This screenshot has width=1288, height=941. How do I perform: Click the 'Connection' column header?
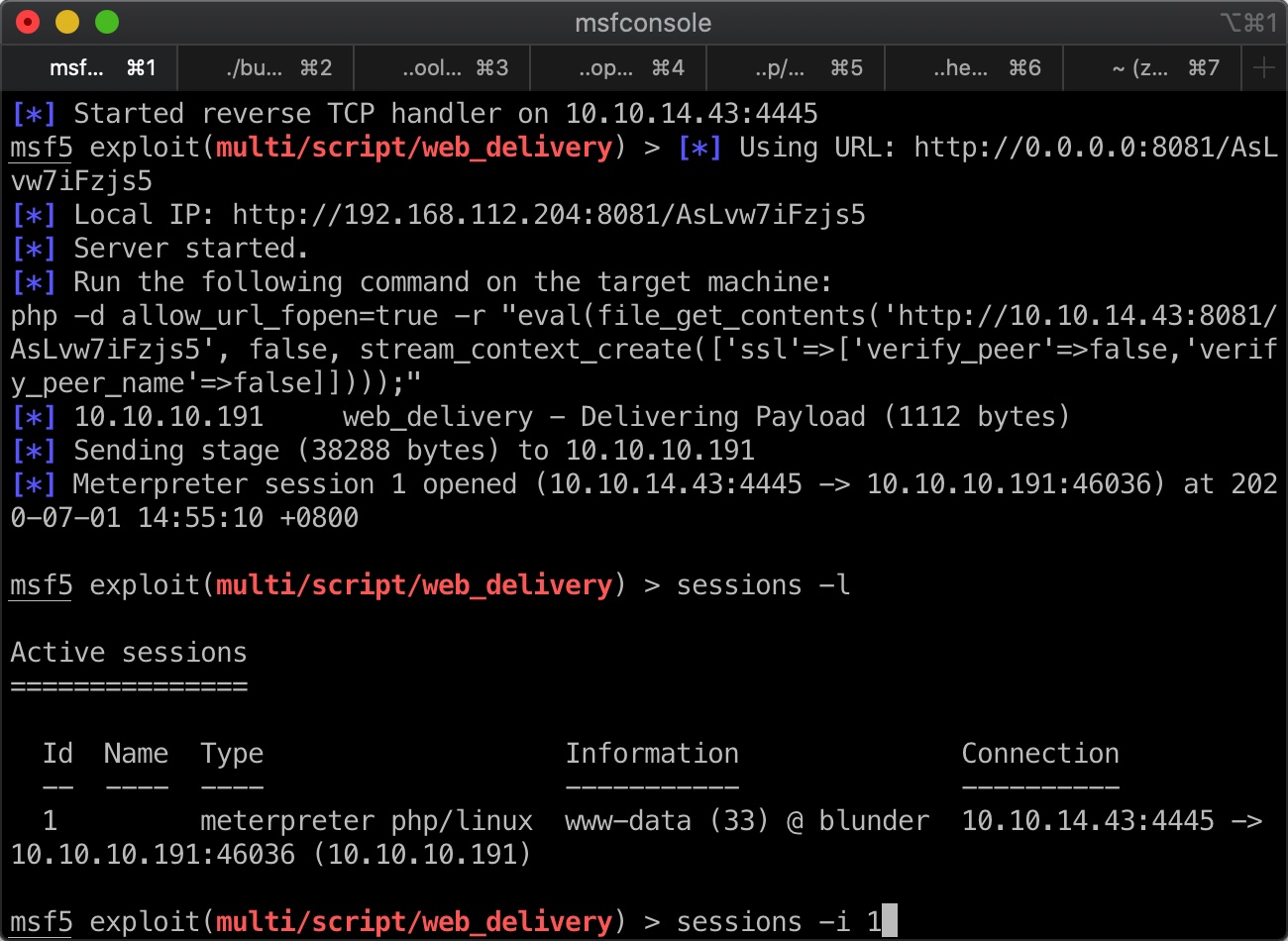point(1040,754)
